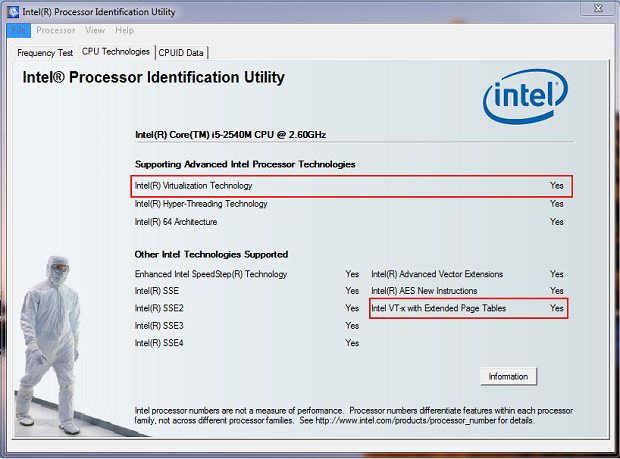The image size is (620, 459).
Task: Go to the CPUID Data tab
Action: [x=181, y=53]
